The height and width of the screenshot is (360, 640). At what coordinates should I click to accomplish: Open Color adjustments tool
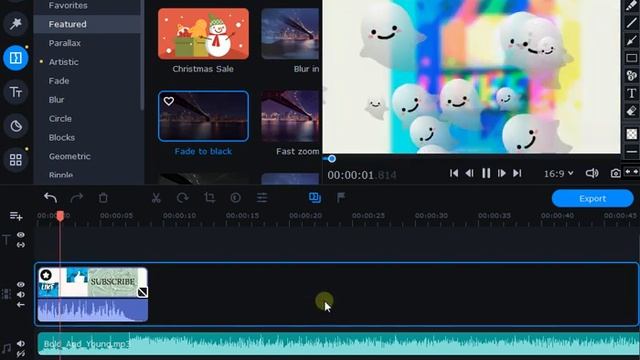pos(235,198)
